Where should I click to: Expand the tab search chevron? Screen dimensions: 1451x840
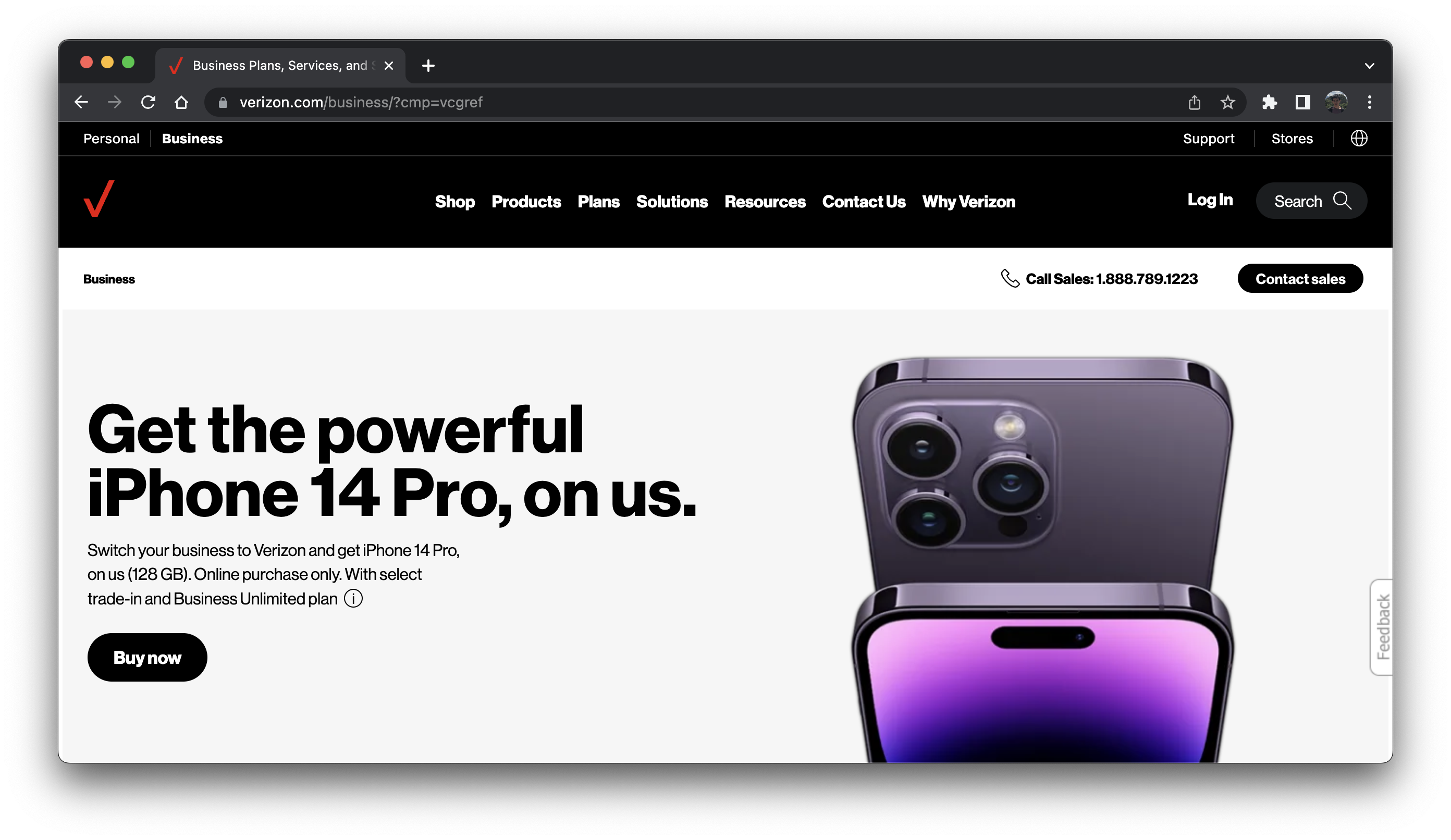1369,66
